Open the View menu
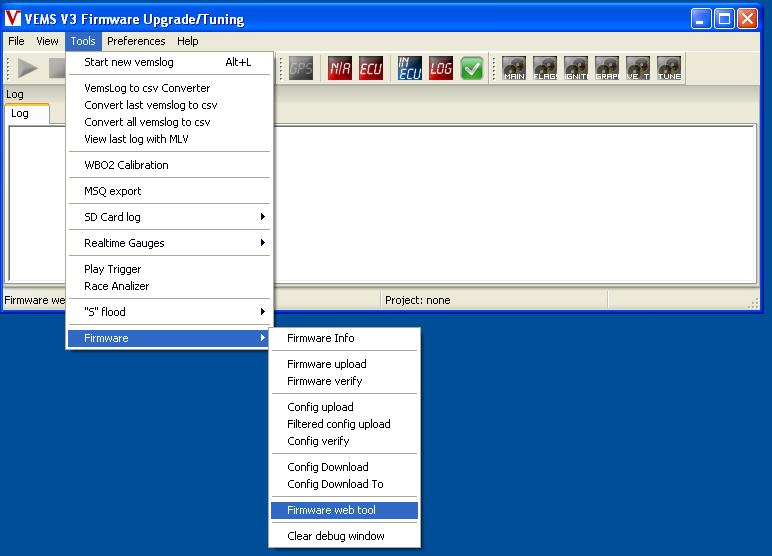This screenshot has height=556, width=772. click(x=47, y=41)
